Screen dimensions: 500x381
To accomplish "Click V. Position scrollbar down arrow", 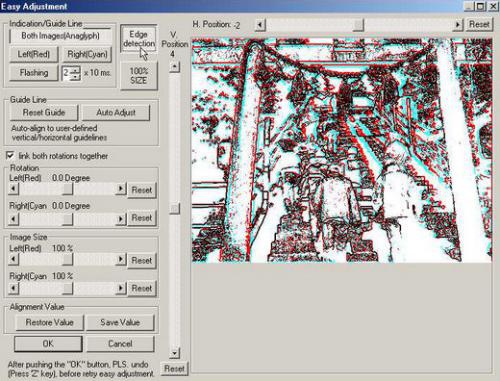I will click(174, 353).
